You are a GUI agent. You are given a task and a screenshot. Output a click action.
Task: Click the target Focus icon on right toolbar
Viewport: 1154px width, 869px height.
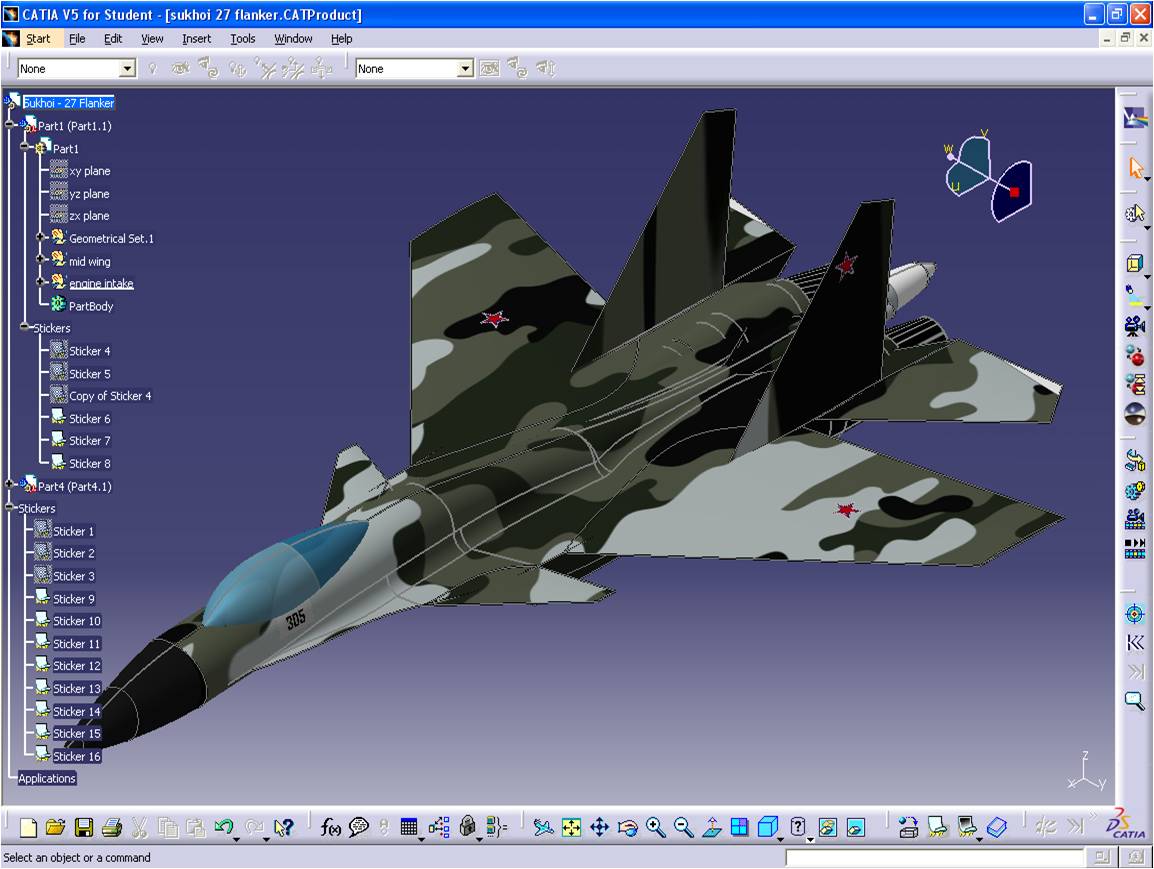(x=1135, y=613)
